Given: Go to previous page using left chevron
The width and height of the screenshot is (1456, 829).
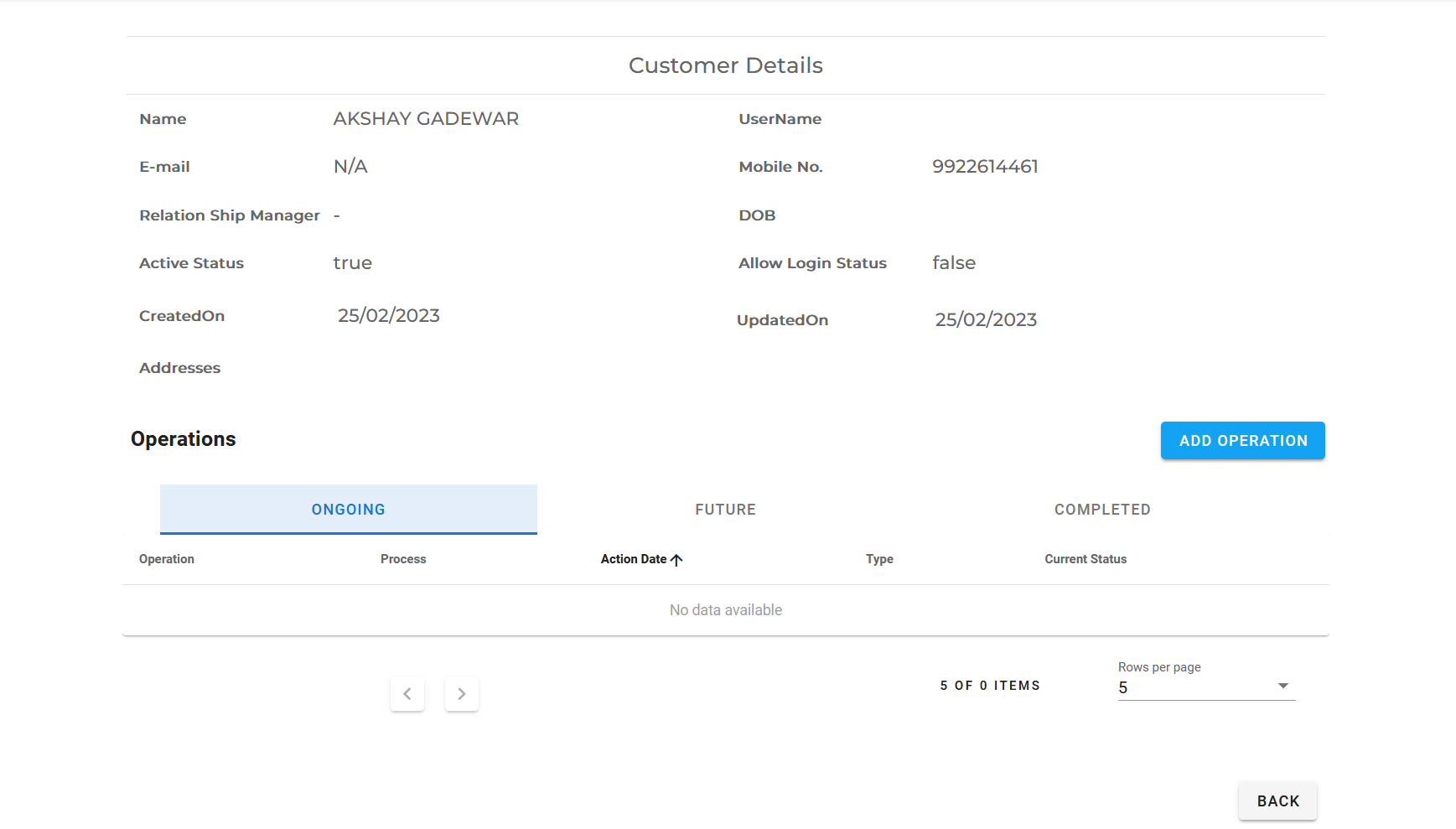Looking at the screenshot, I should coord(407,693).
